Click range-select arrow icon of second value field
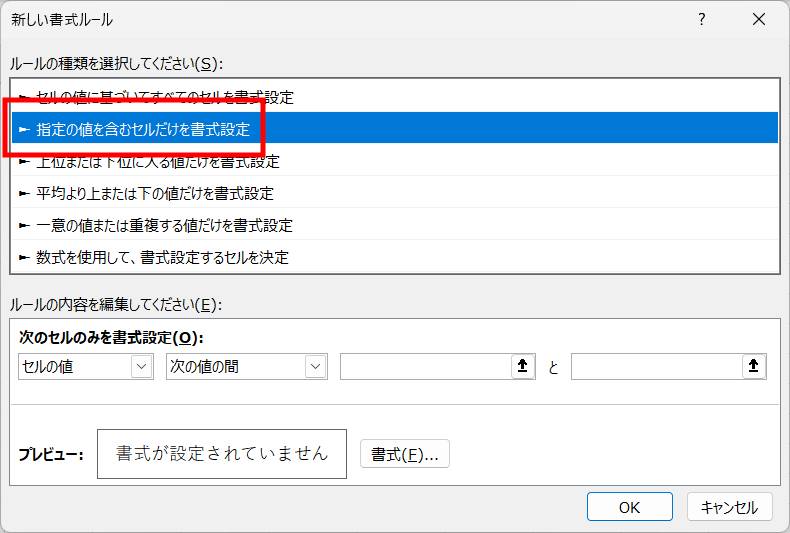The height and width of the screenshot is (533, 790). (x=754, y=366)
